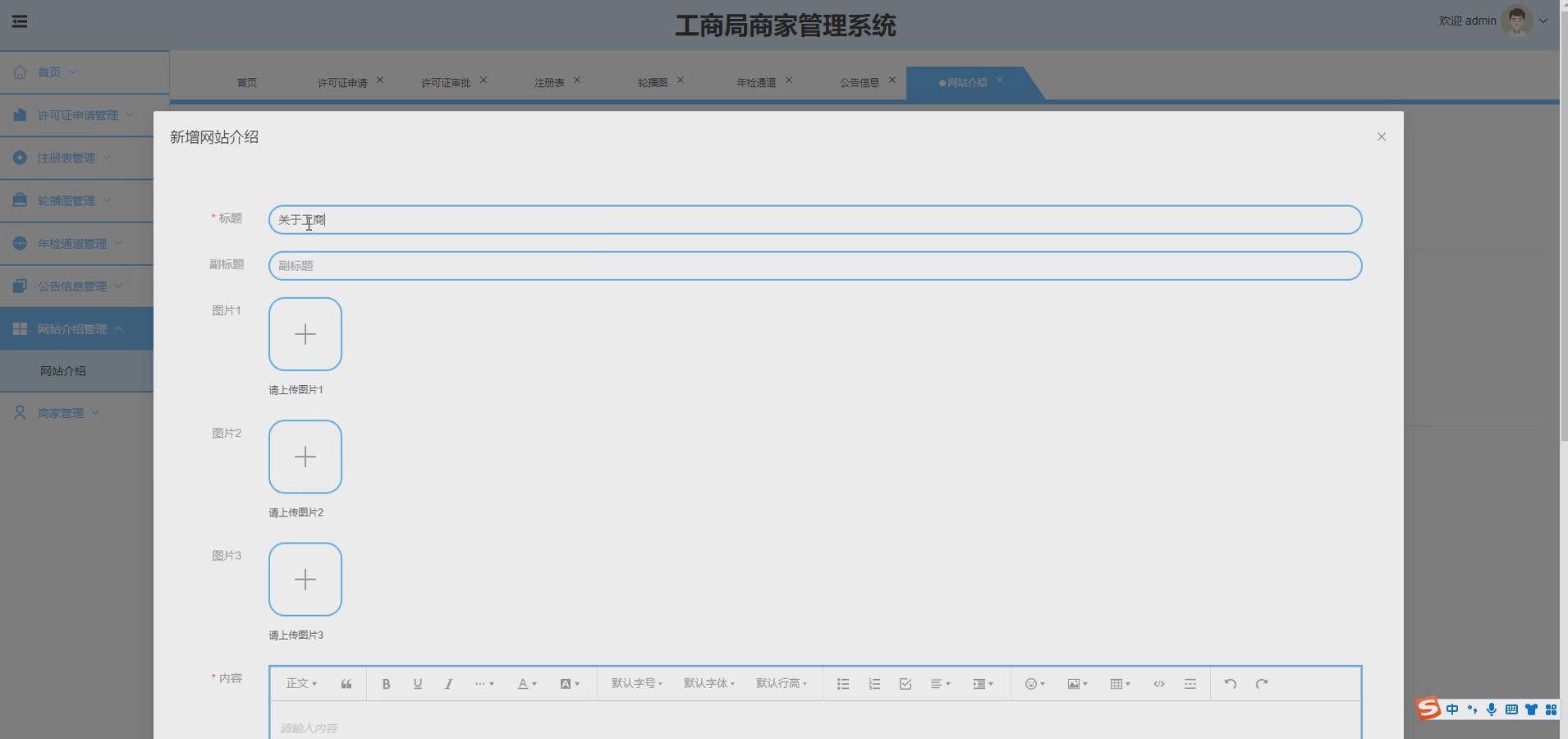The image size is (1568, 739).
Task: Apply bold formatting in the content editor
Action: [x=385, y=683]
